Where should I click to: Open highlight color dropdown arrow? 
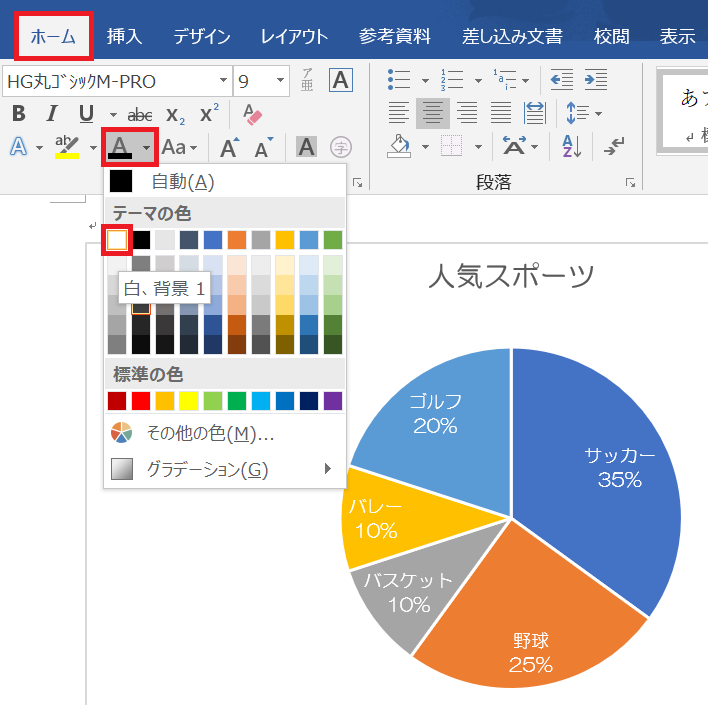[93, 148]
